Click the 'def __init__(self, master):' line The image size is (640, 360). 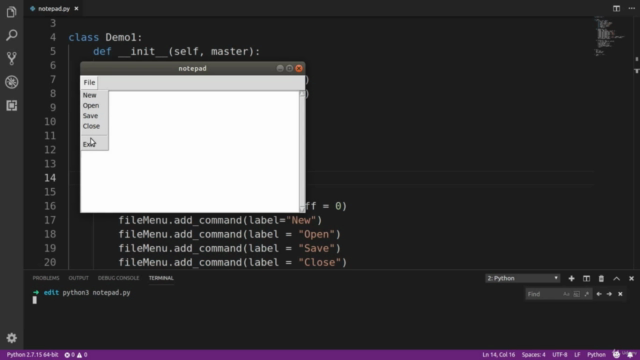pyautogui.click(x=176, y=51)
